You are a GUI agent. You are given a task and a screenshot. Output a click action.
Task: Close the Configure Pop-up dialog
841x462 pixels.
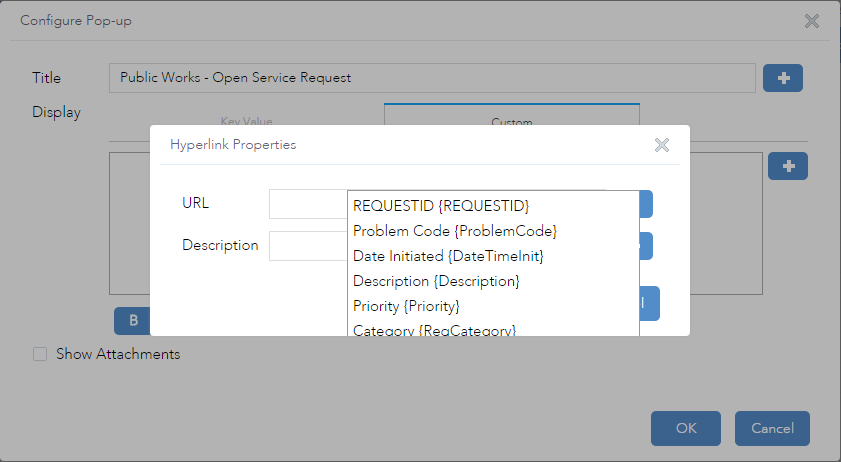(x=812, y=21)
